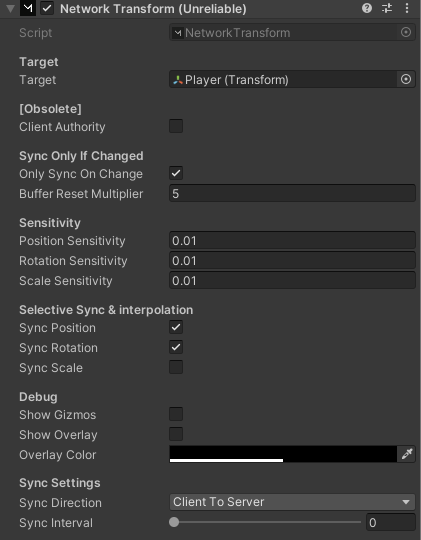Disable the Network Transform component checkbox
This screenshot has height=540, width=421.
[x=47, y=8]
